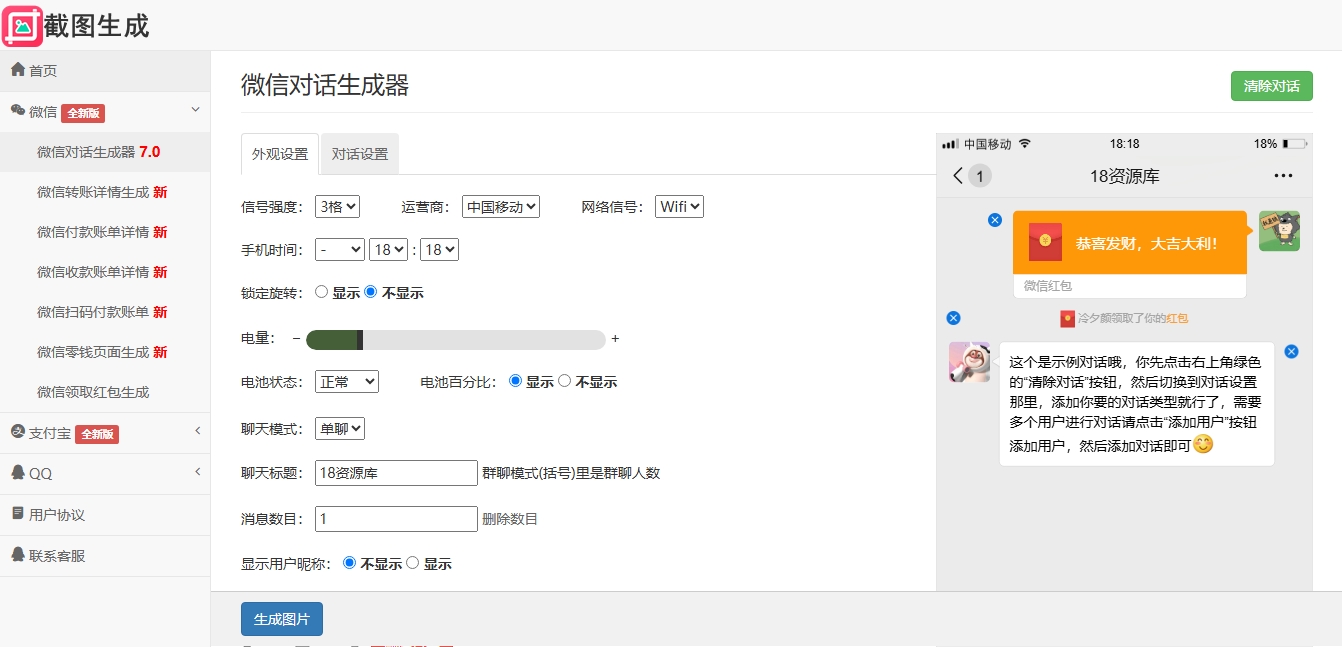Open the 信号强度 dropdown
This screenshot has height=647, width=1342.
[337, 207]
